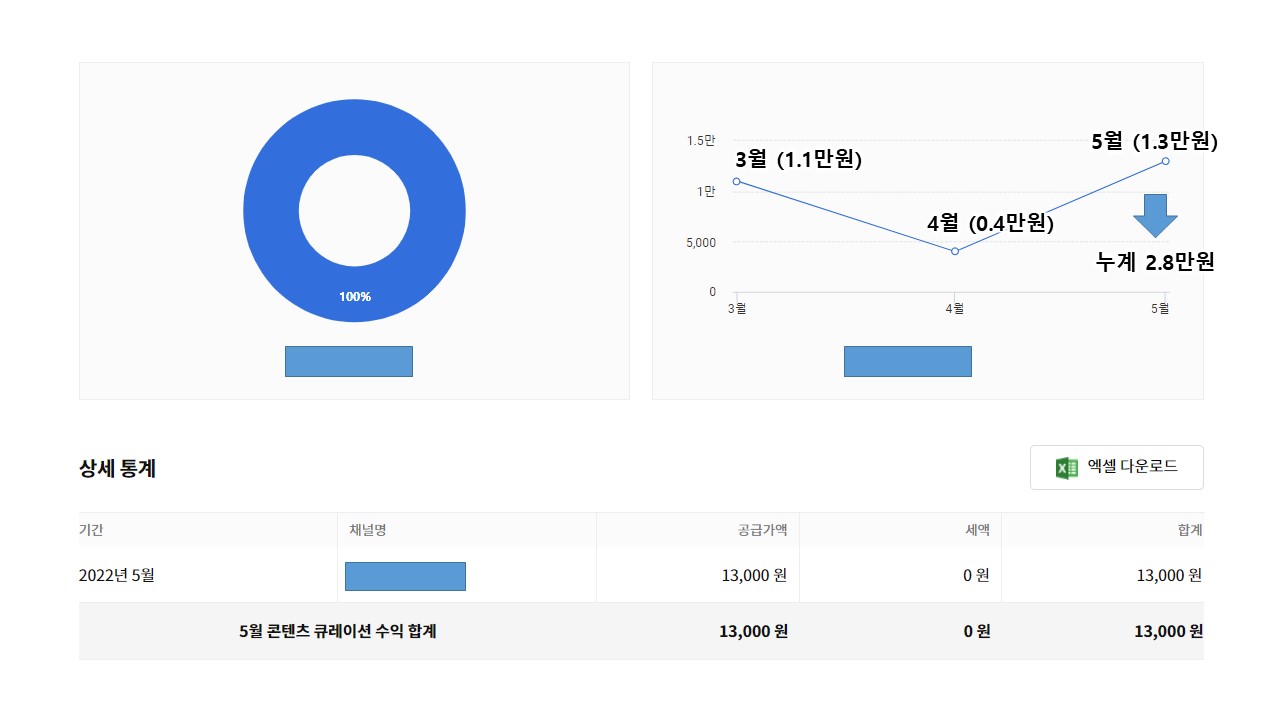
Task: Click the 4월 data point on the line chart
Action: coord(954,251)
